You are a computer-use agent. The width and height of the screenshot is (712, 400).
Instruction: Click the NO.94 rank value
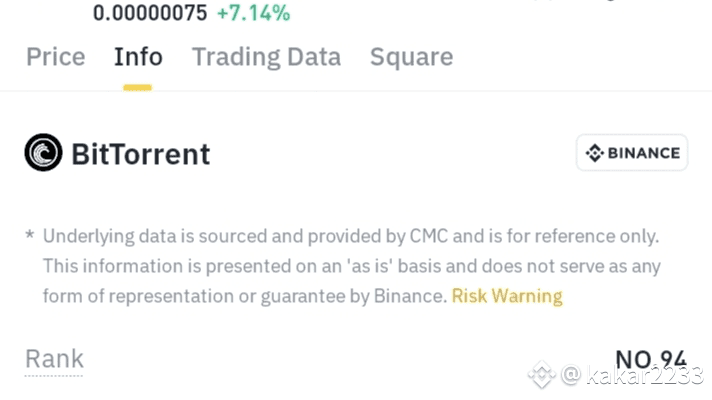pos(650,360)
